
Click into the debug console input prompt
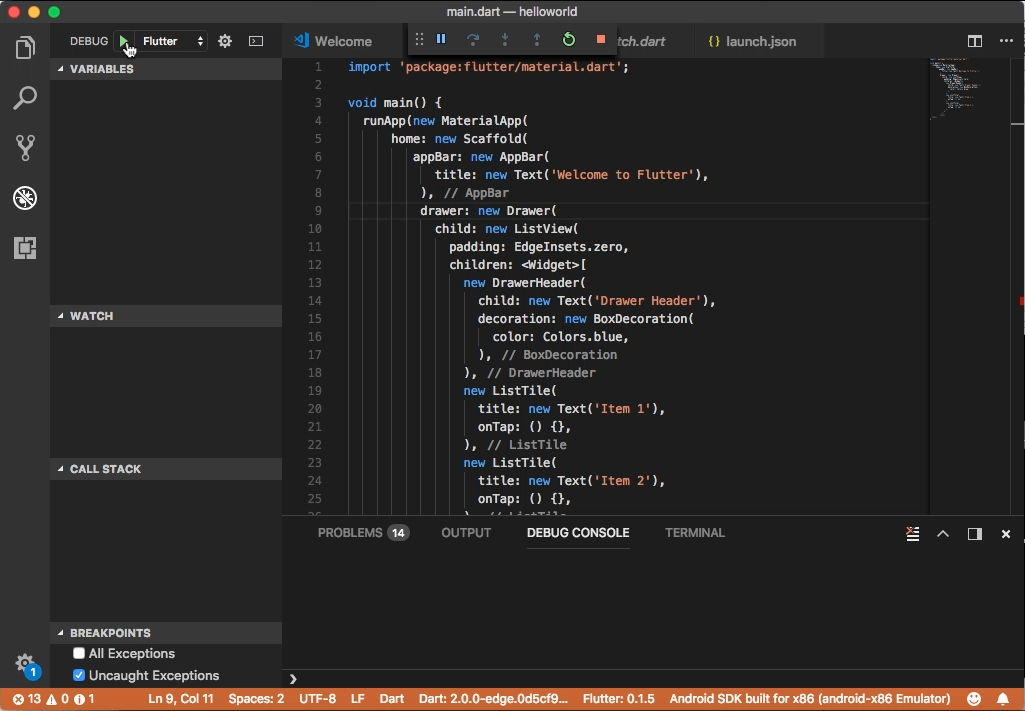[x=654, y=679]
